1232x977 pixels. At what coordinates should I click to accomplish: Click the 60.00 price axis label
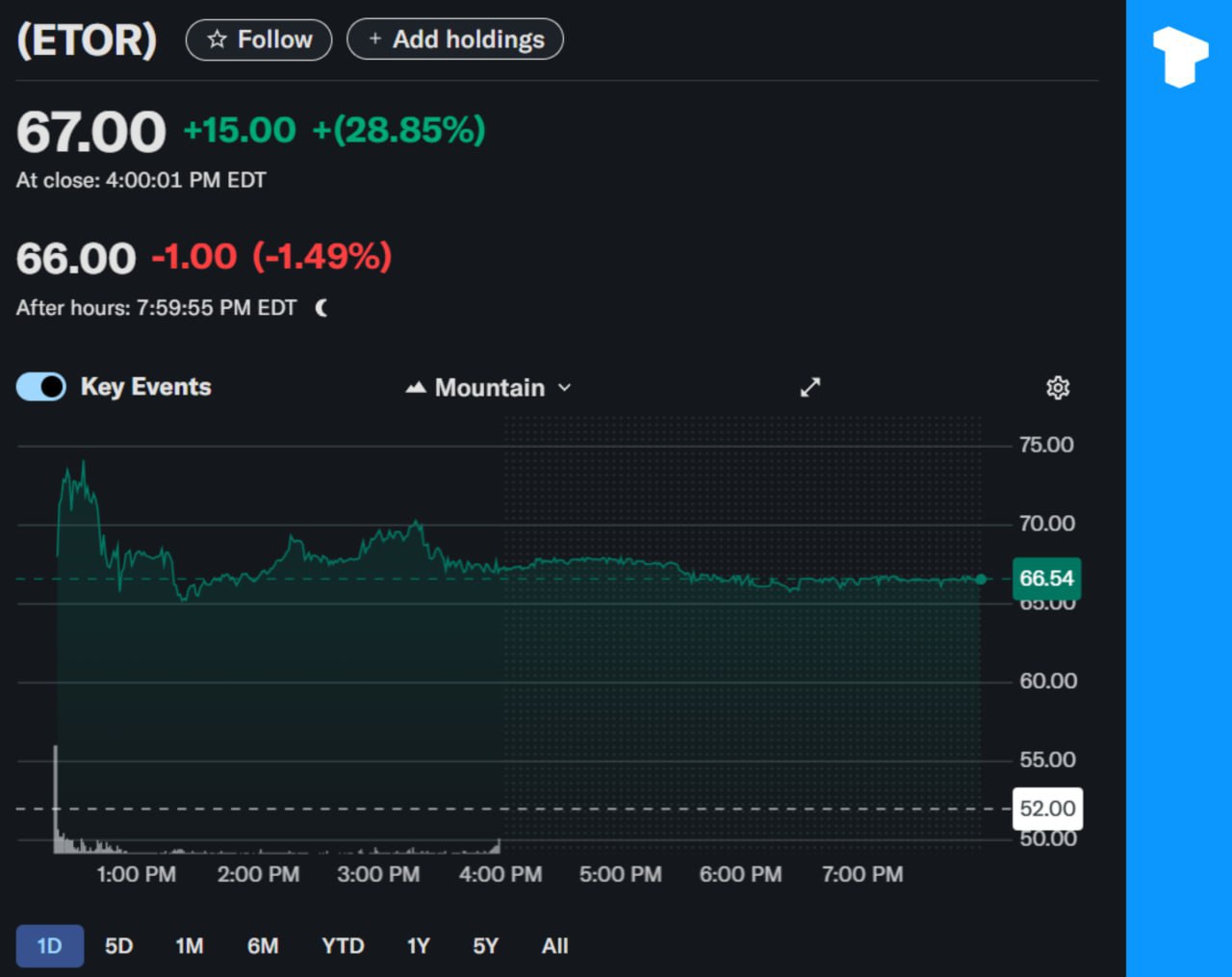pos(1048,681)
